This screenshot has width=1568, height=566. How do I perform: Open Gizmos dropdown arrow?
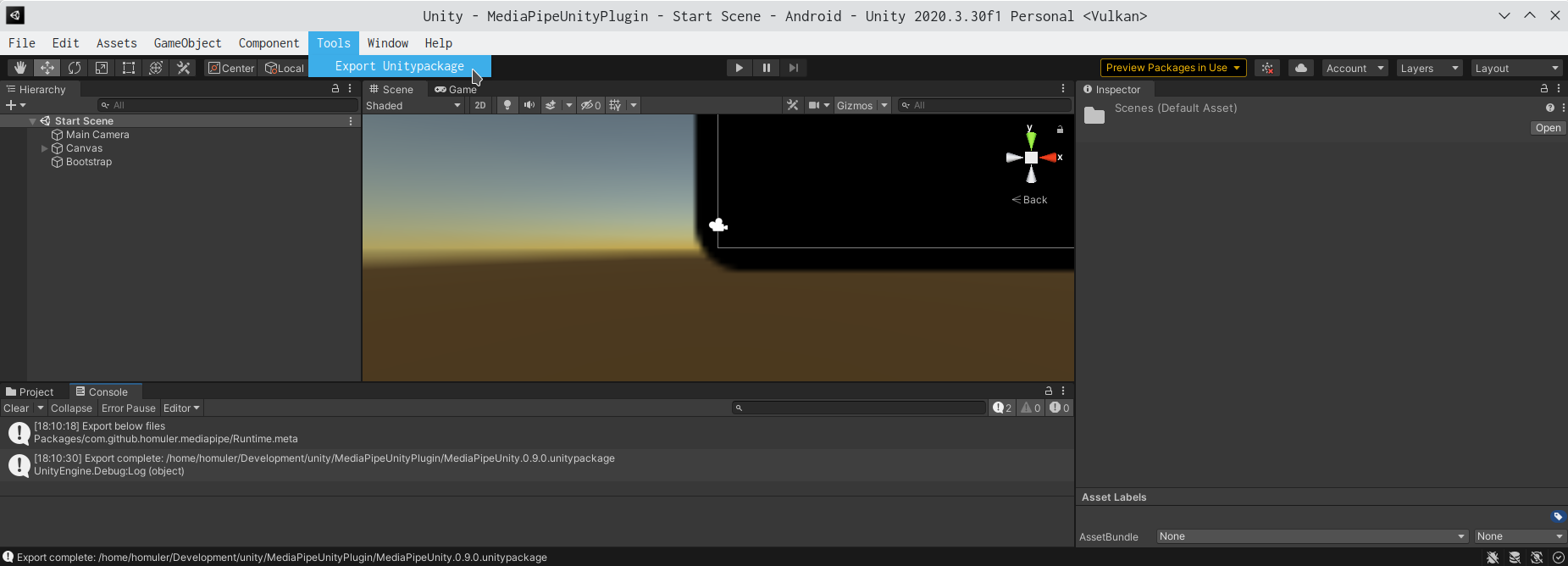(884, 105)
